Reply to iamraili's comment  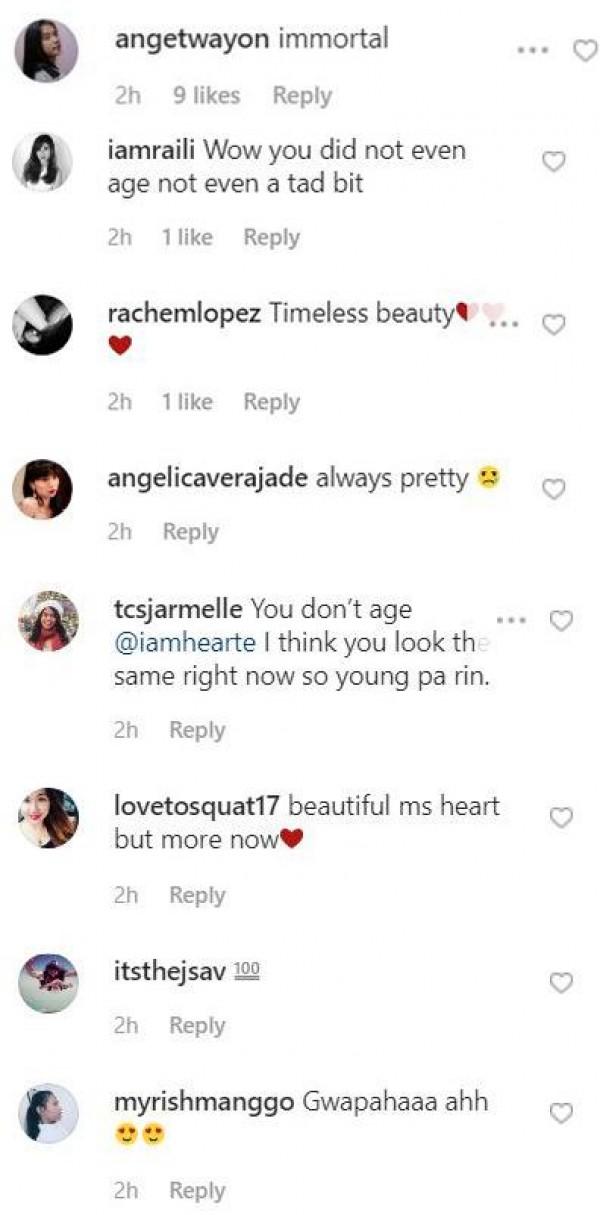point(271,238)
